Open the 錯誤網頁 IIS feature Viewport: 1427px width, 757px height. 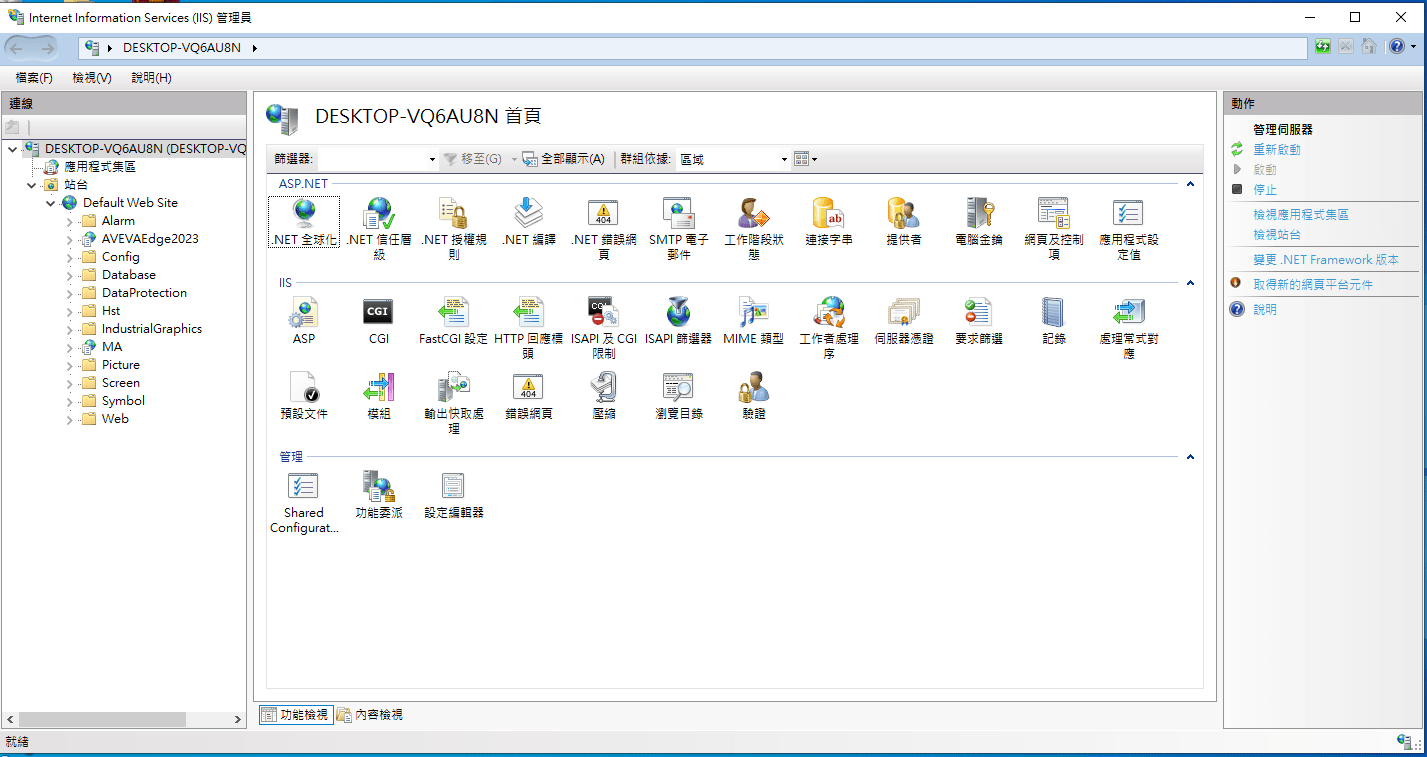tap(529, 395)
